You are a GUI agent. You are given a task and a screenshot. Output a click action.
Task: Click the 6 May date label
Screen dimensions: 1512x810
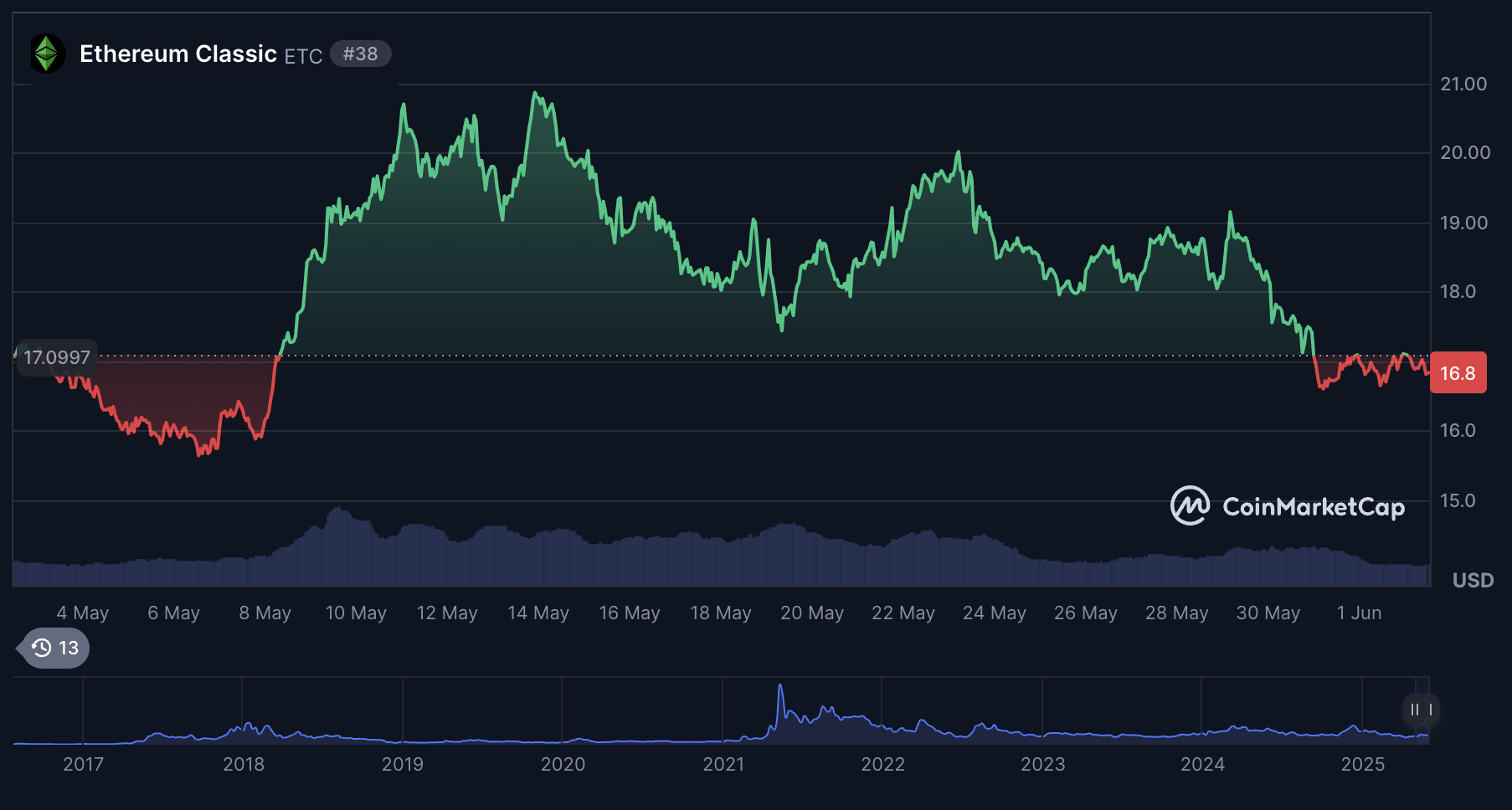[174, 613]
